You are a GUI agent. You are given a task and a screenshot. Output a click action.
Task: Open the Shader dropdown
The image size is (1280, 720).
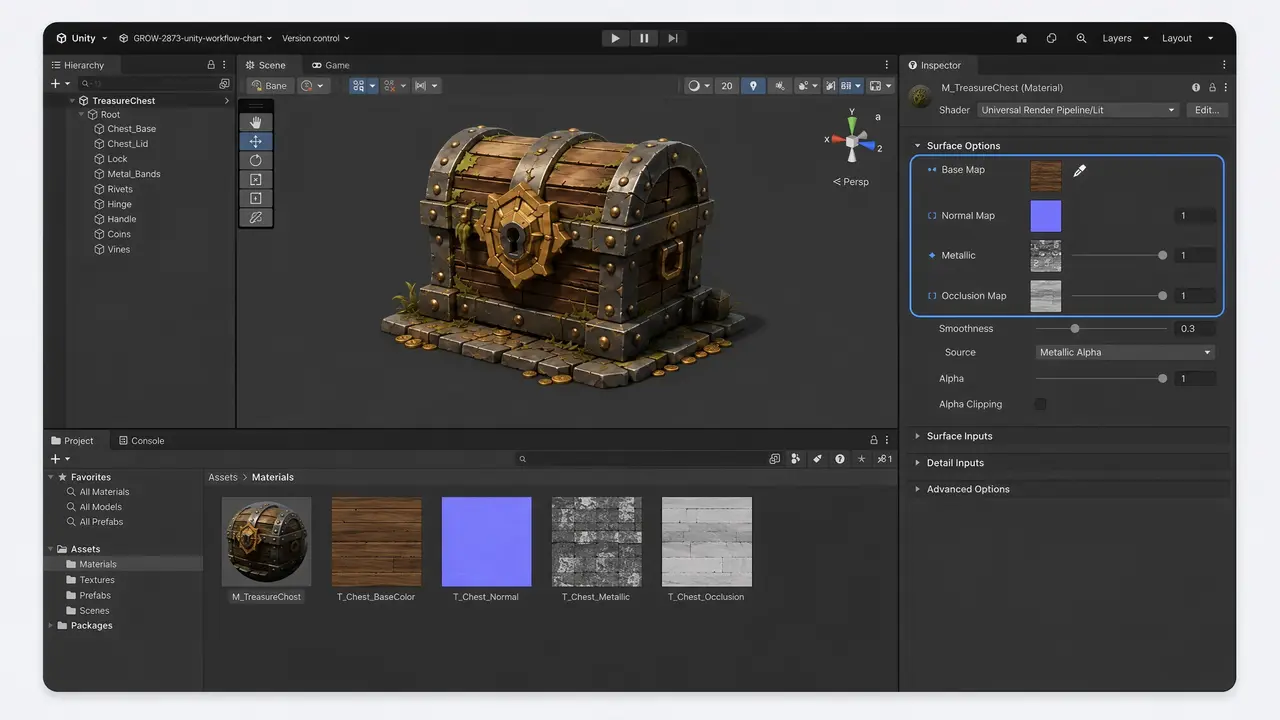(x=1079, y=110)
